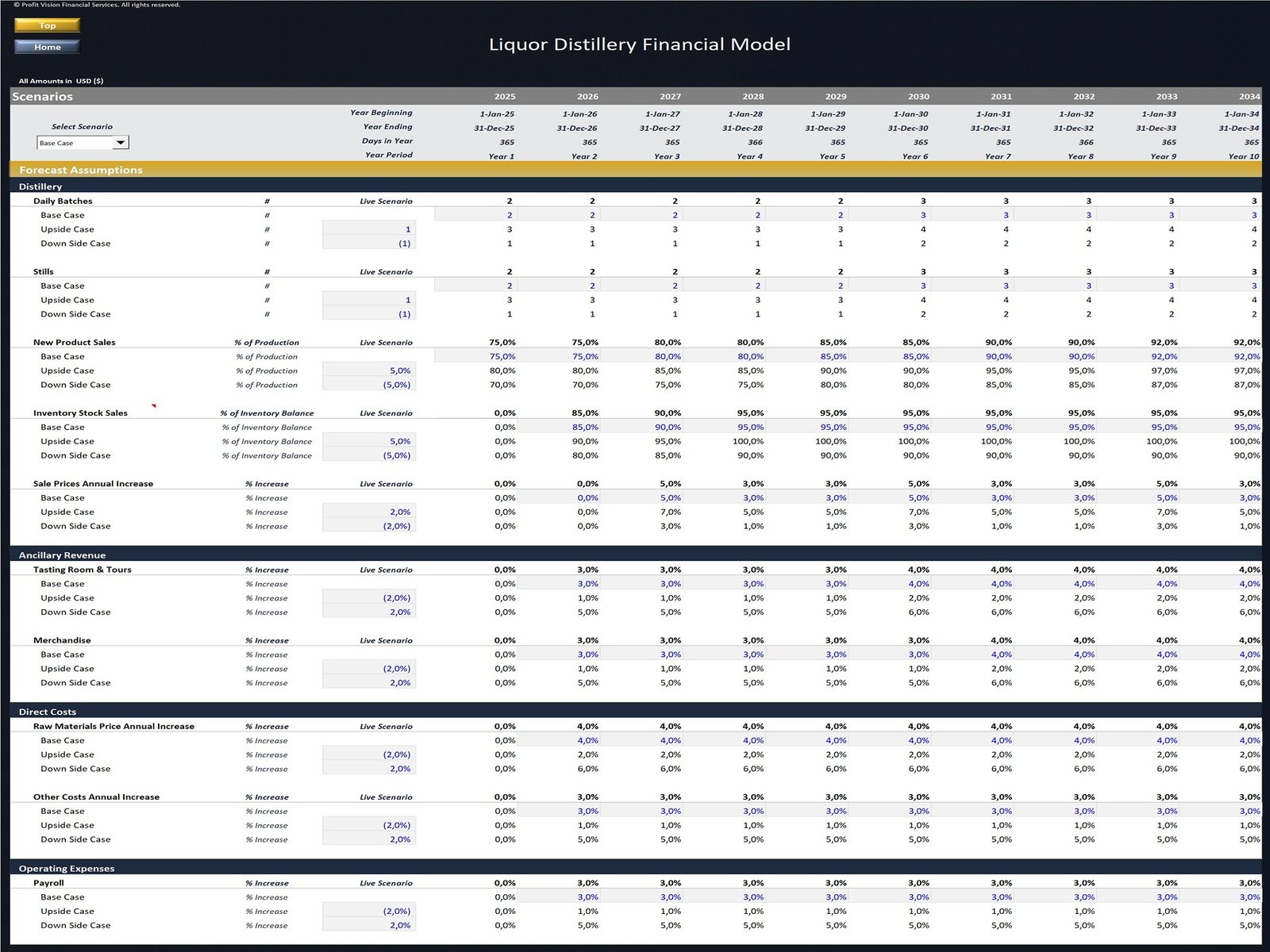The width and height of the screenshot is (1270, 952).
Task: Click the Home navigation button
Action: click(47, 47)
